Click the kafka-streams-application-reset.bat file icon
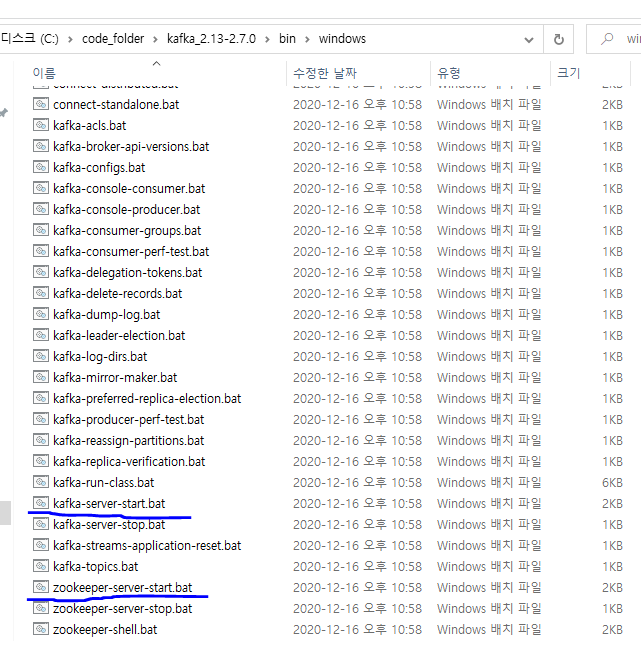 tap(41, 545)
